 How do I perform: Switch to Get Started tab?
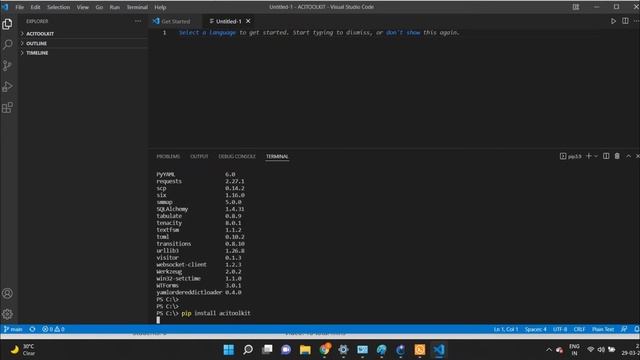(x=175, y=21)
